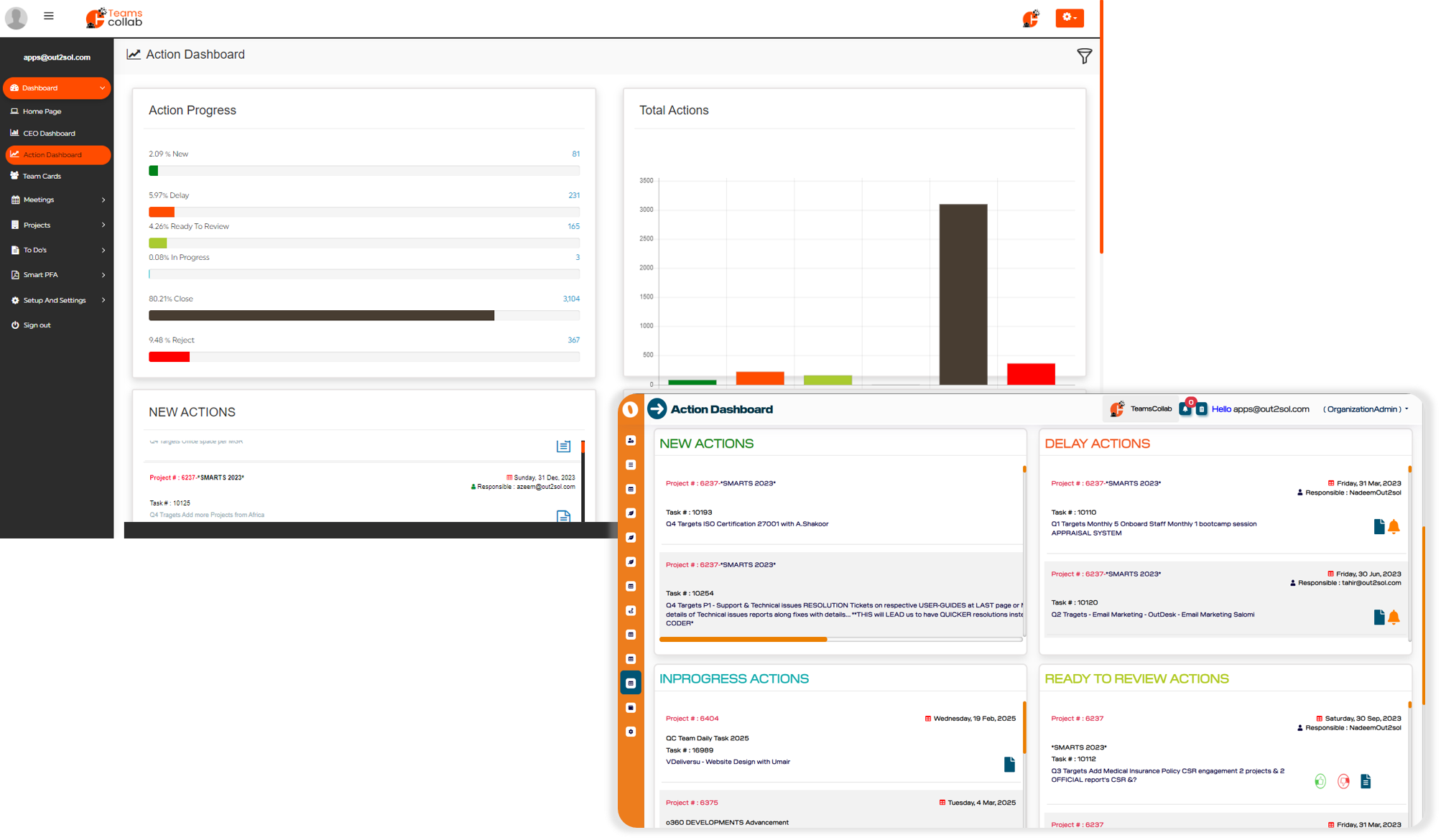This screenshot has width=1441, height=840.
Task: Click the 3,104 Close count link
Action: (571, 299)
